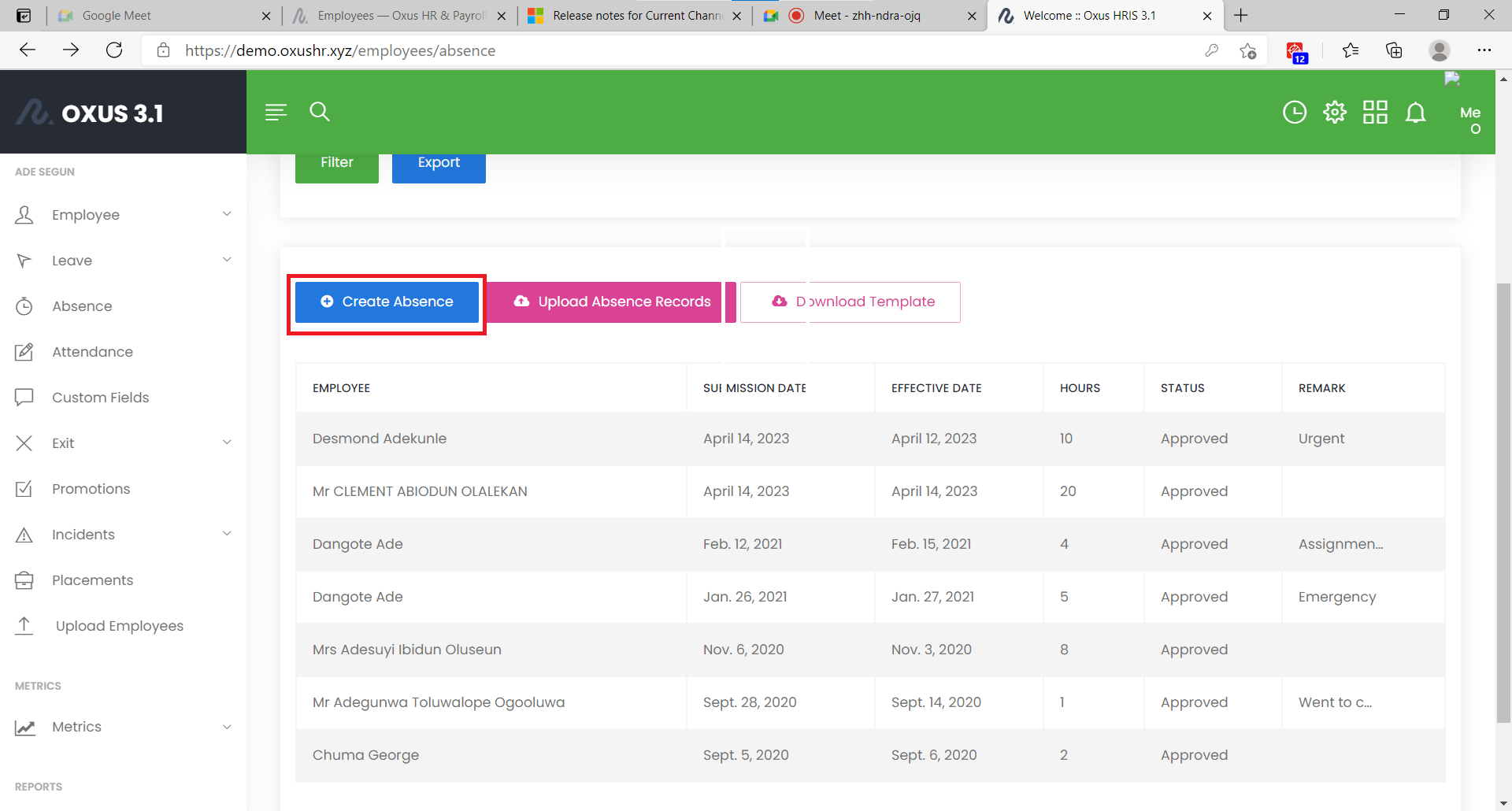Expand the Employee menu chevron

click(x=227, y=214)
